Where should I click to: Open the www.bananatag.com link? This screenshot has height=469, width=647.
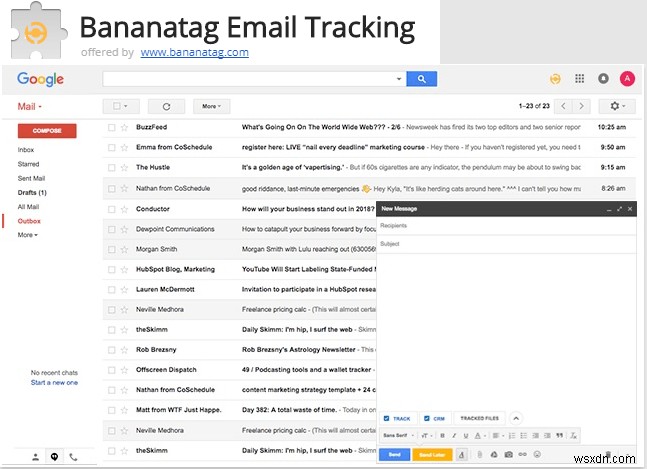[194, 52]
